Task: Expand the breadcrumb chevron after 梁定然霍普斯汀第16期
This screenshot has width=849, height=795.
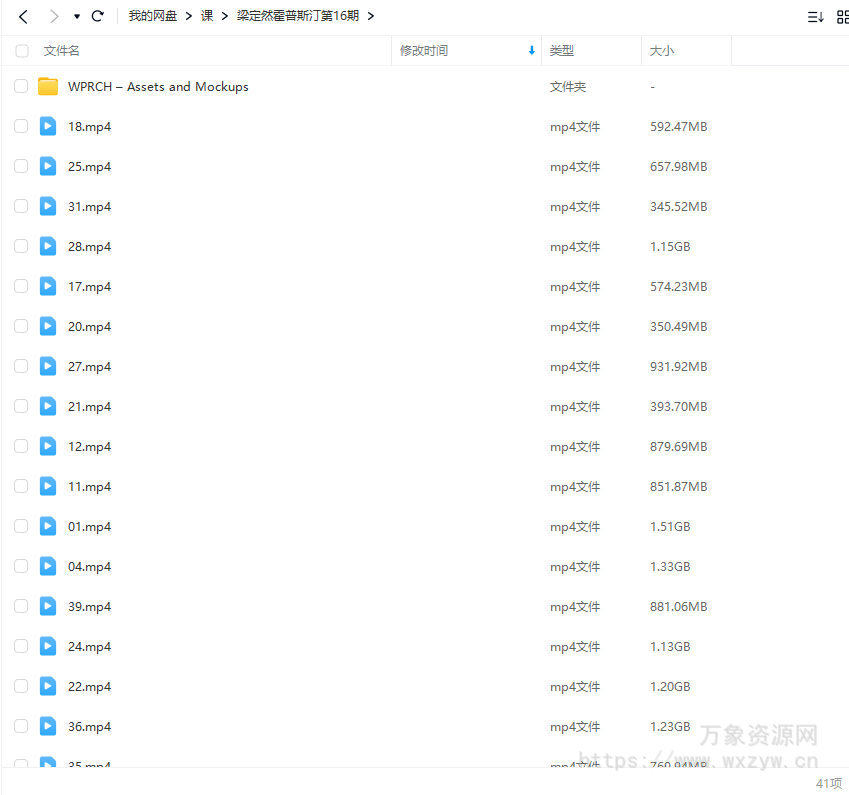Action: point(370,16)
